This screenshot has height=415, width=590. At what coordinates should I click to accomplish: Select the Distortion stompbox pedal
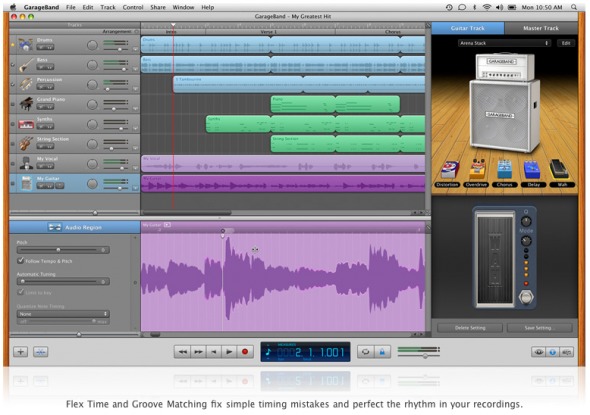click(x=449, y=170)
